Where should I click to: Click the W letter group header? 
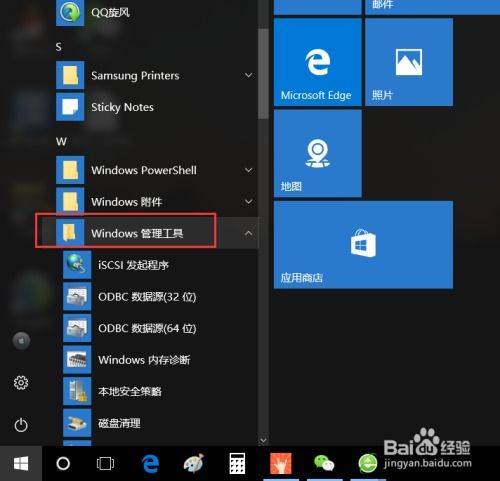[x=61, y=142]
